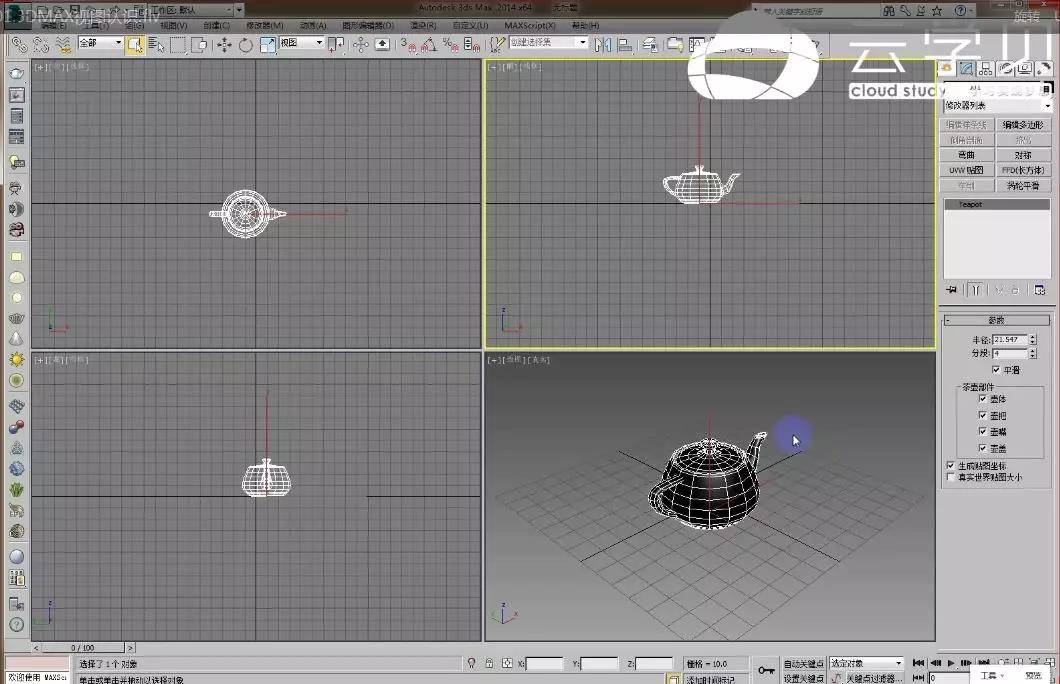Toggle Window/Crossing selection mode

click(199, 45)
